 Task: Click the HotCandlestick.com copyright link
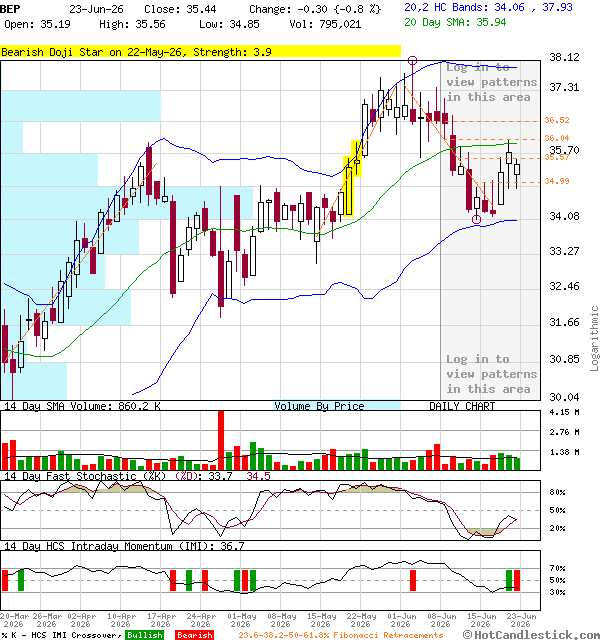pos(531,635)
